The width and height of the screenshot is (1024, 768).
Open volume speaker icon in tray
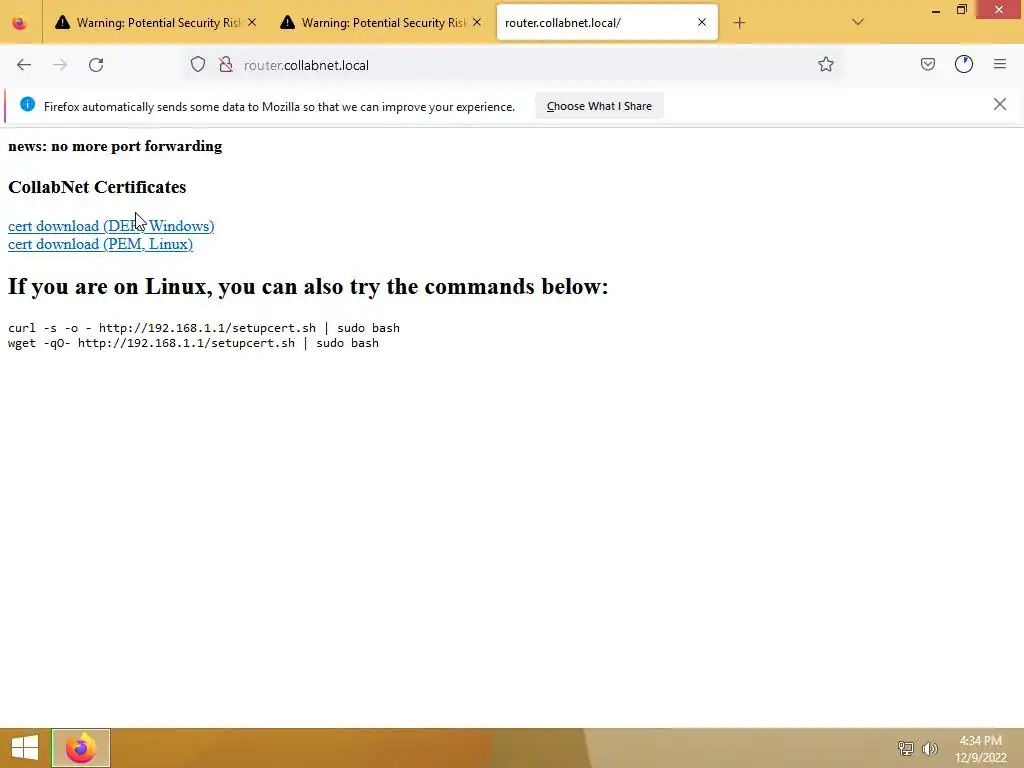tap(930, 748)
